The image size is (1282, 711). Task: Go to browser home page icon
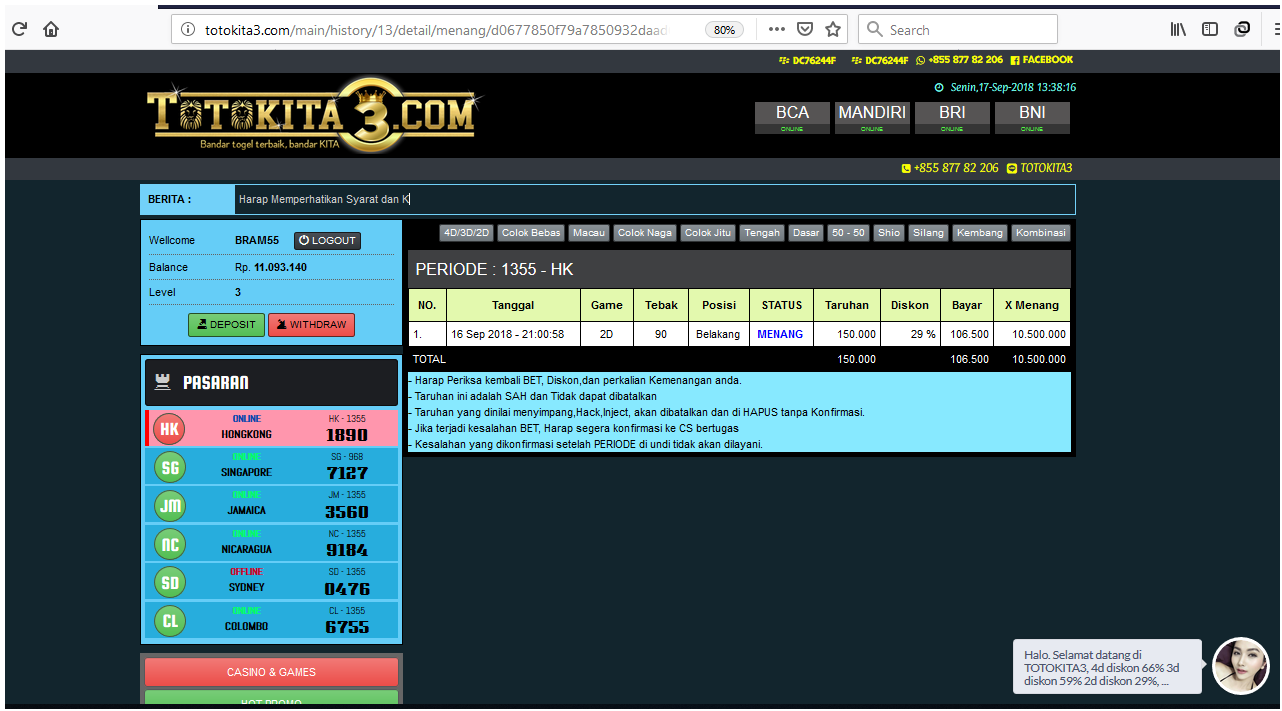point(51,30)
